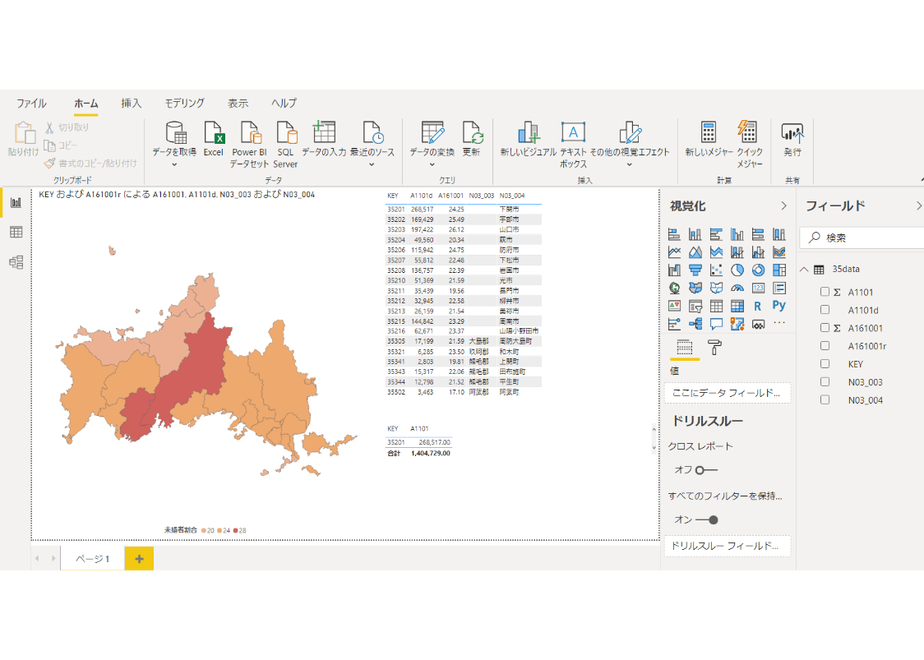Check the KEY field checkbox
The height and width of the screenshot is (660, 924).
click(x=824, y=364)
